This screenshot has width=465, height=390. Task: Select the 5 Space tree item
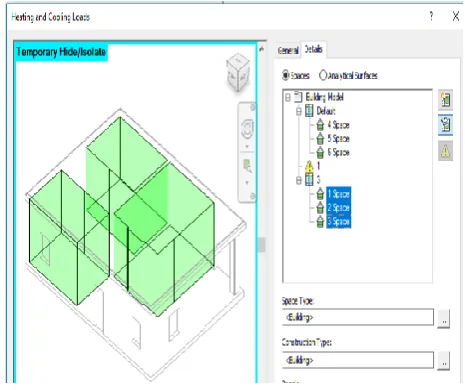point(338,139)
